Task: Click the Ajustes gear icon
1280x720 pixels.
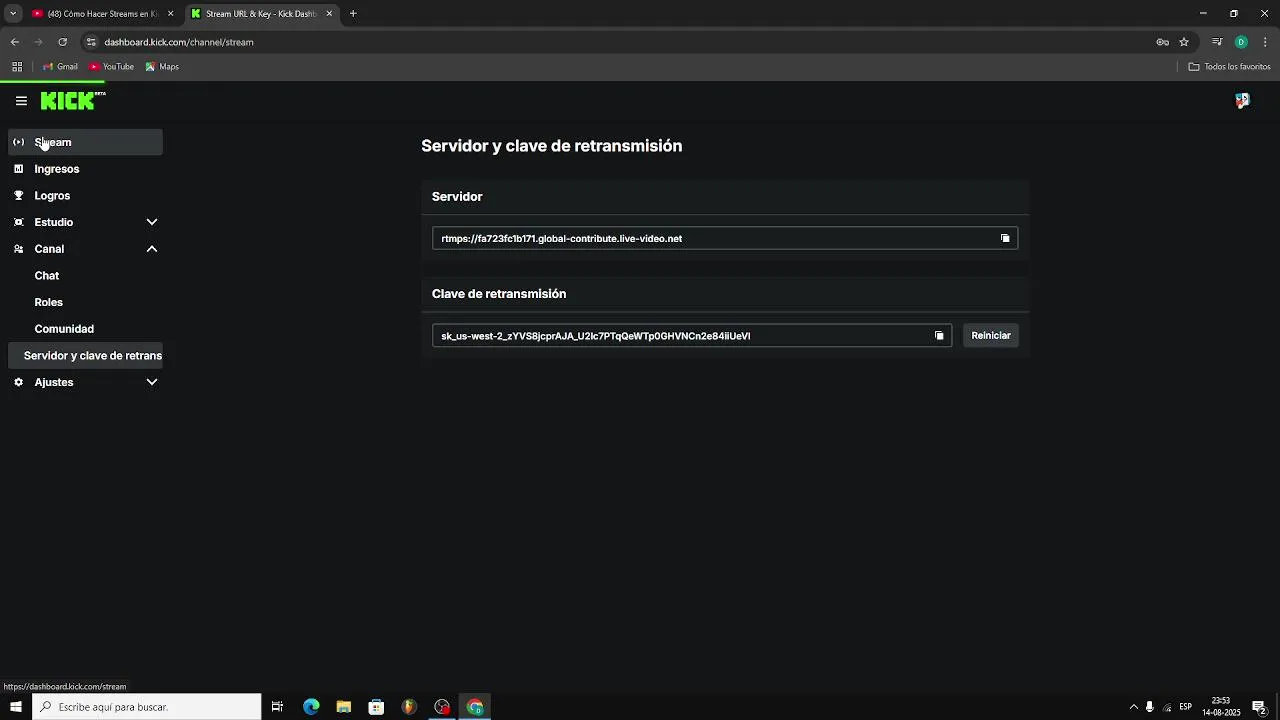Action: [x=18, y=382]
